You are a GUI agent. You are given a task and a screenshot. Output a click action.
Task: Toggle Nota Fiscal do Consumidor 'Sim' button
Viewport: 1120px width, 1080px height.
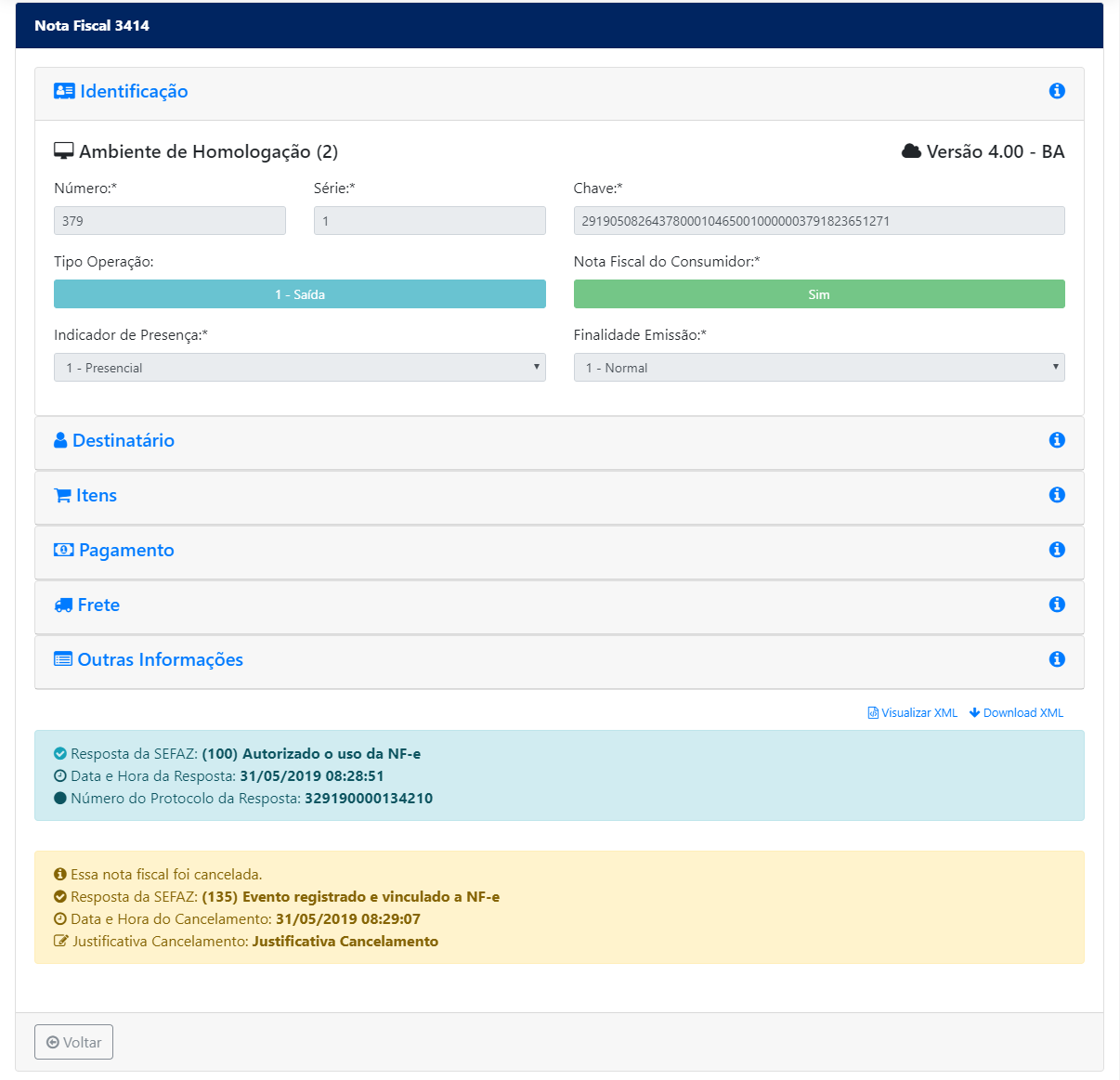(818, 294)
